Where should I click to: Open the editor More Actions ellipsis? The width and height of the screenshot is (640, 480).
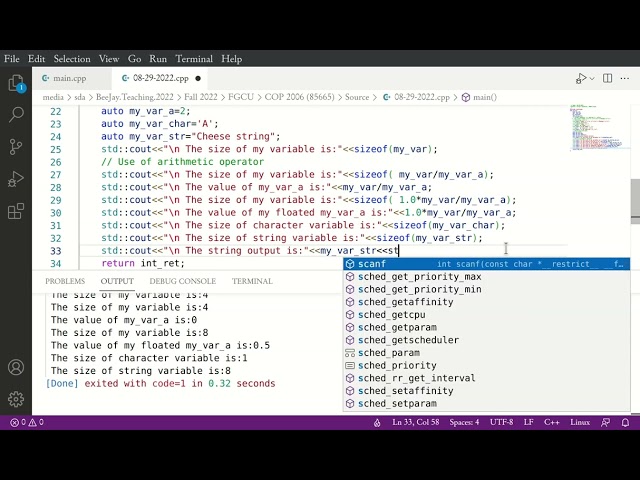point(624,78)
